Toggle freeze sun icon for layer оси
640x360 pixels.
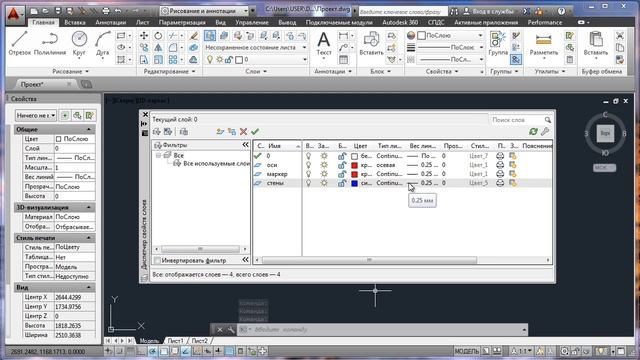(324, 165)
